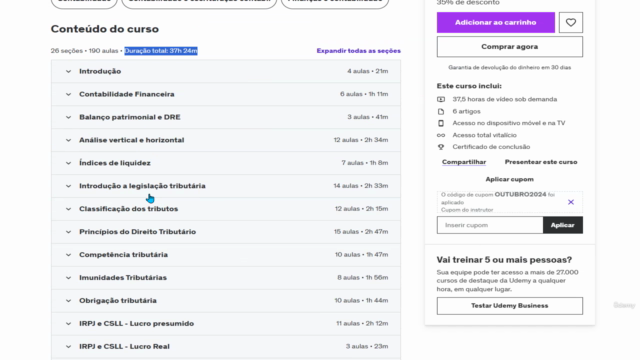Expand Introdução a legislação tributária chevron
This screenshot has height=360, width=640.
(68, 186)
